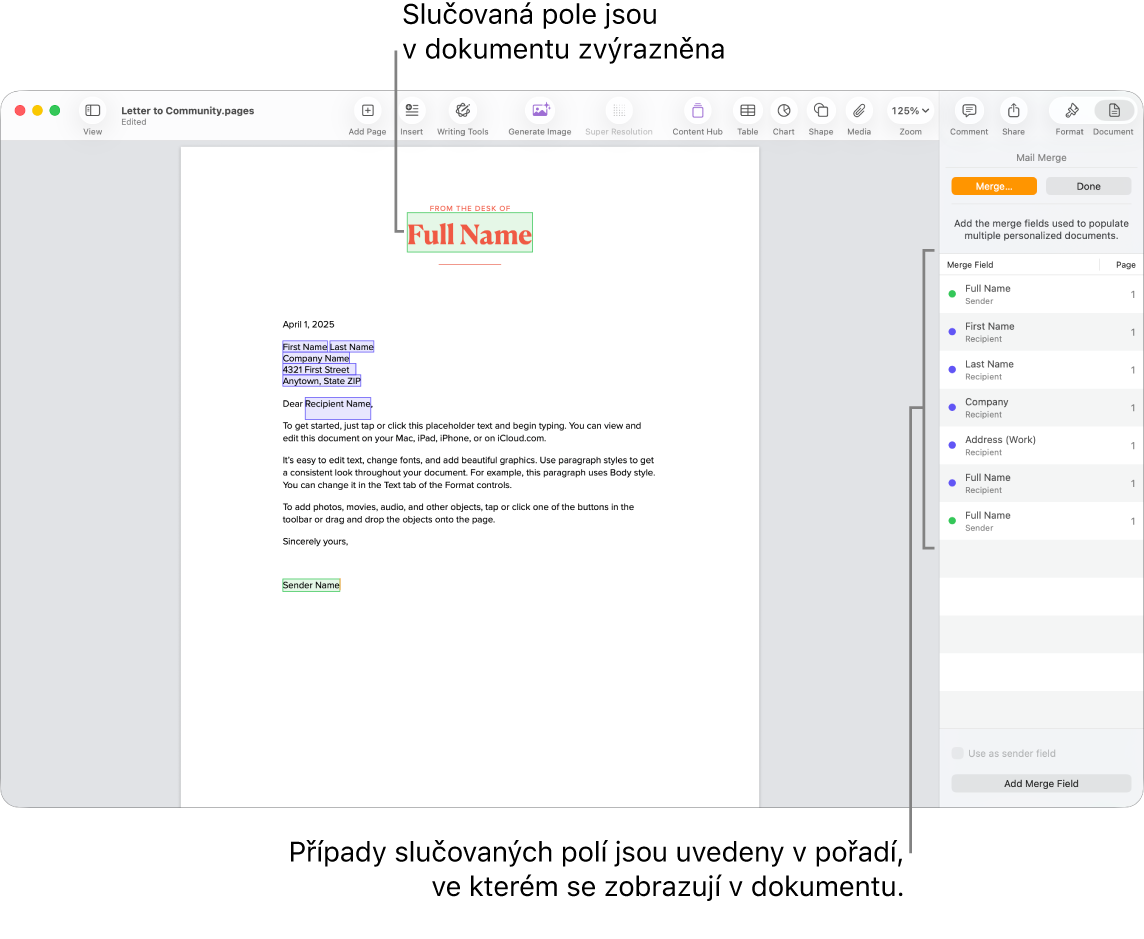Switch to the Document tab

point(1113,111)
